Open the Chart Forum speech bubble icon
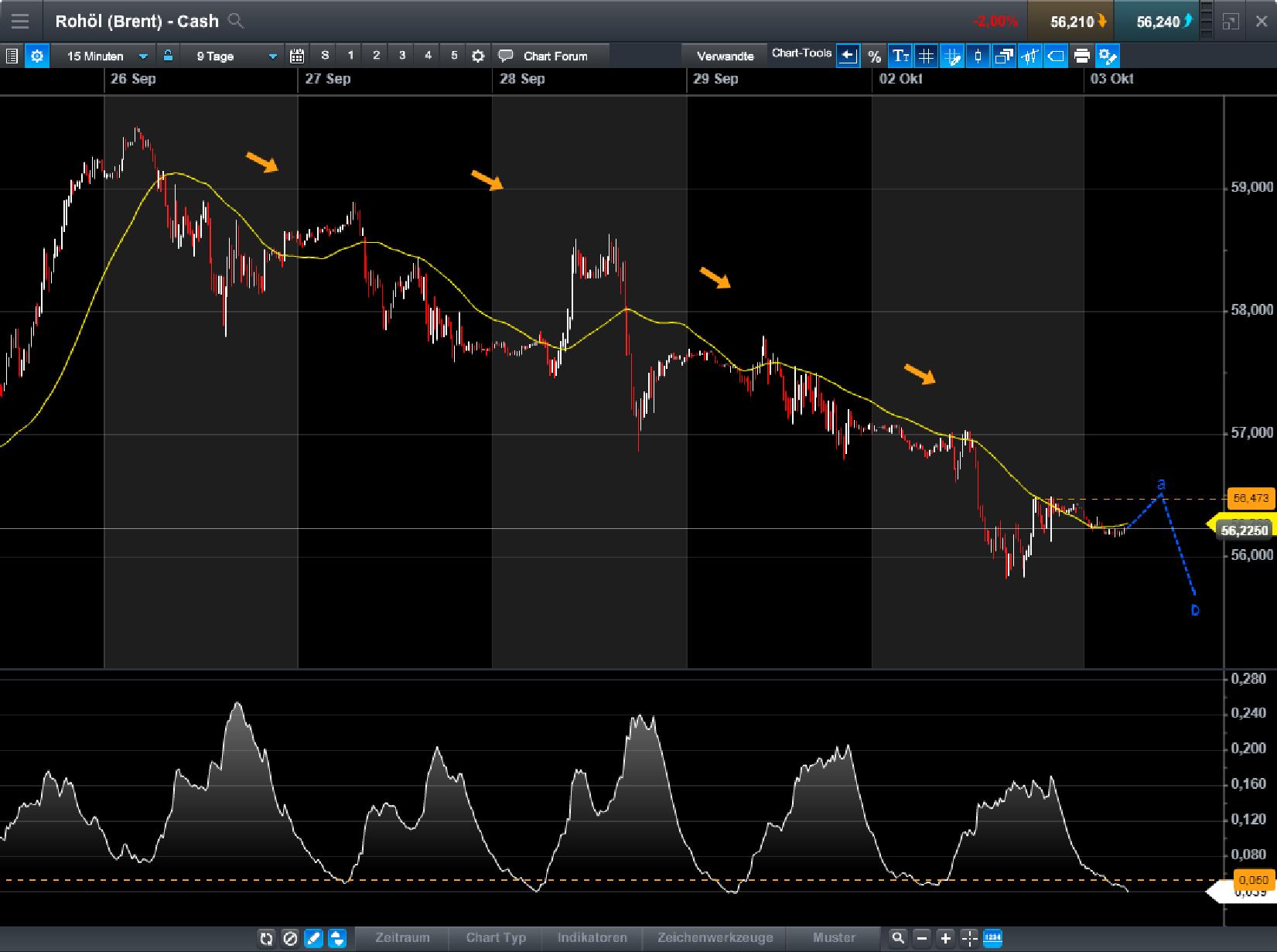1277x952 pixels. (x=507, y=56)
